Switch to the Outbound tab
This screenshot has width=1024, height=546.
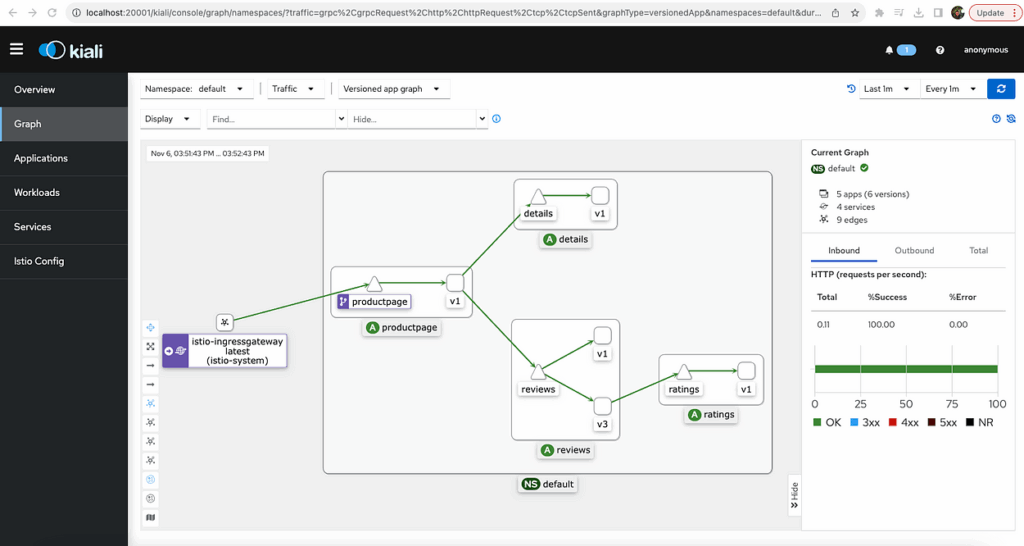914,250
